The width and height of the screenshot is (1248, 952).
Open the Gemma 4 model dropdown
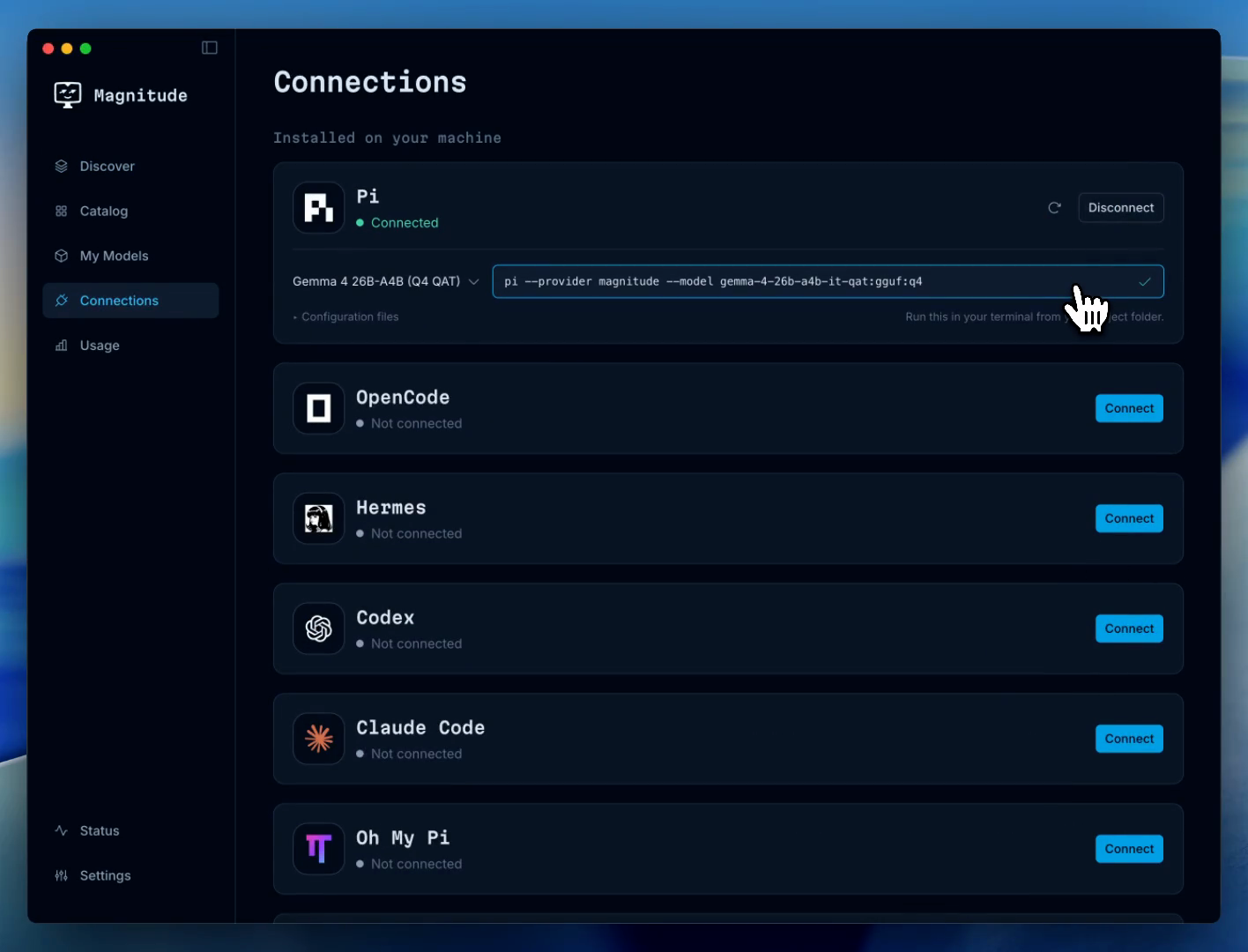pyautogui.click(x=386, y=282)
